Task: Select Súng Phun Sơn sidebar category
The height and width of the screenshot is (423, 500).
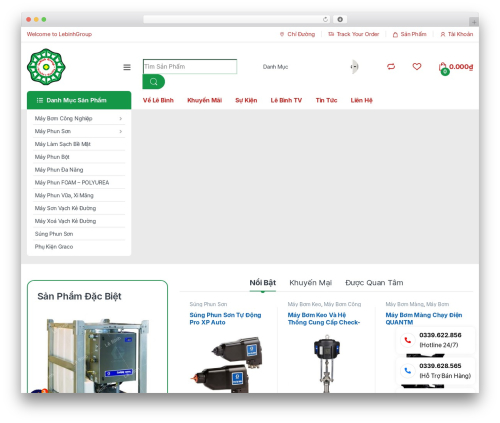Action: point(54,234)
